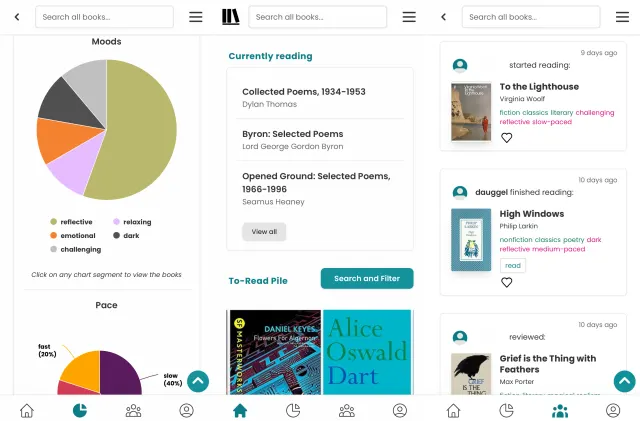The height and width of the screenshot is (421, 640).
Task: Tap the scroll-to-top arrow on the community feed
Action: (x=624, y=381)
